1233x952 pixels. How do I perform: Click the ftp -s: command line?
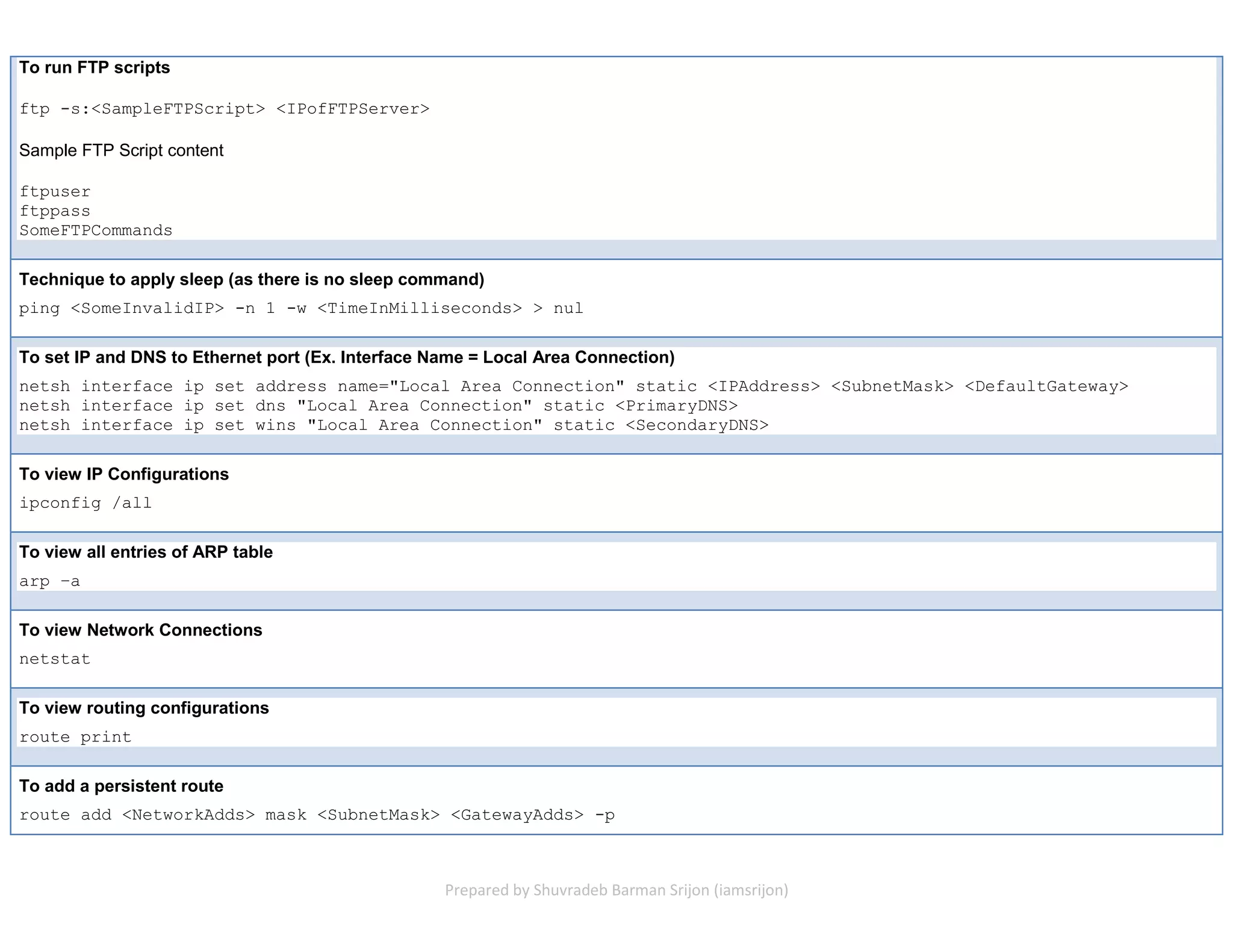(224, 109)
